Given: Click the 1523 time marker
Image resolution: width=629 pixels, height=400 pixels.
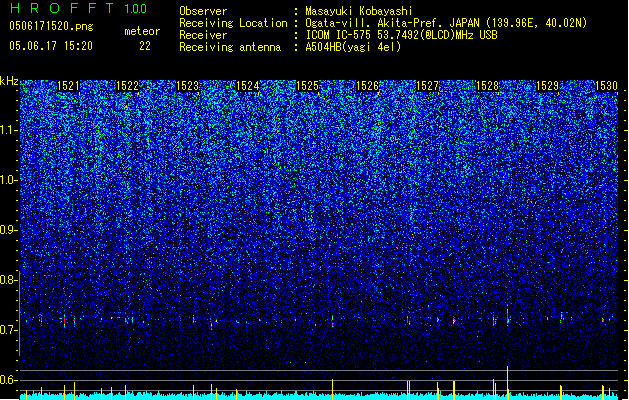Looking at the screenshot, I should coord(187,86).
